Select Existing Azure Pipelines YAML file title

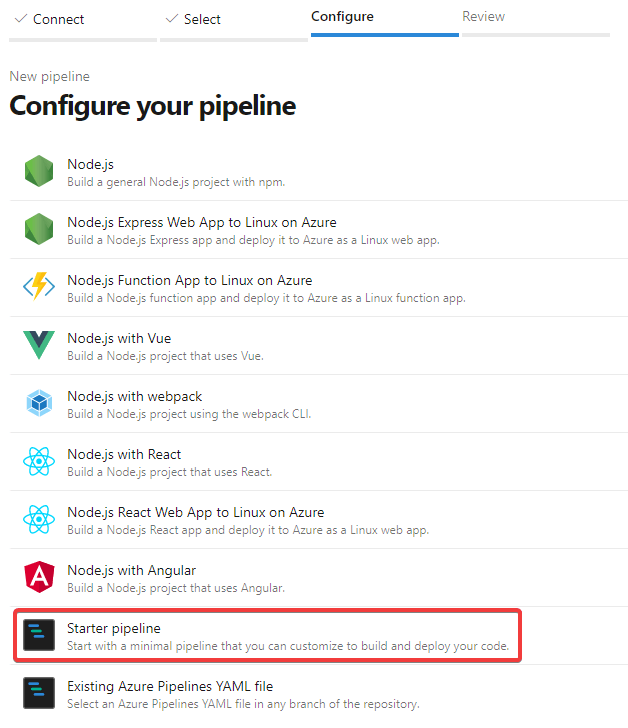point(170,686)
